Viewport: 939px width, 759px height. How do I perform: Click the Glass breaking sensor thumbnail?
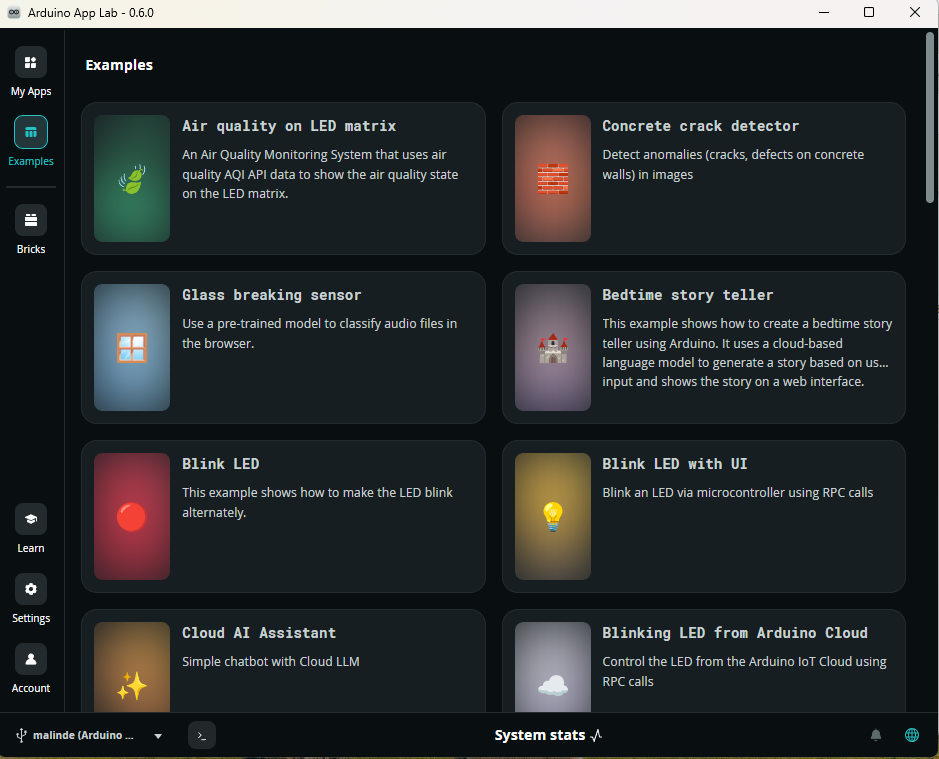point(132,347)
